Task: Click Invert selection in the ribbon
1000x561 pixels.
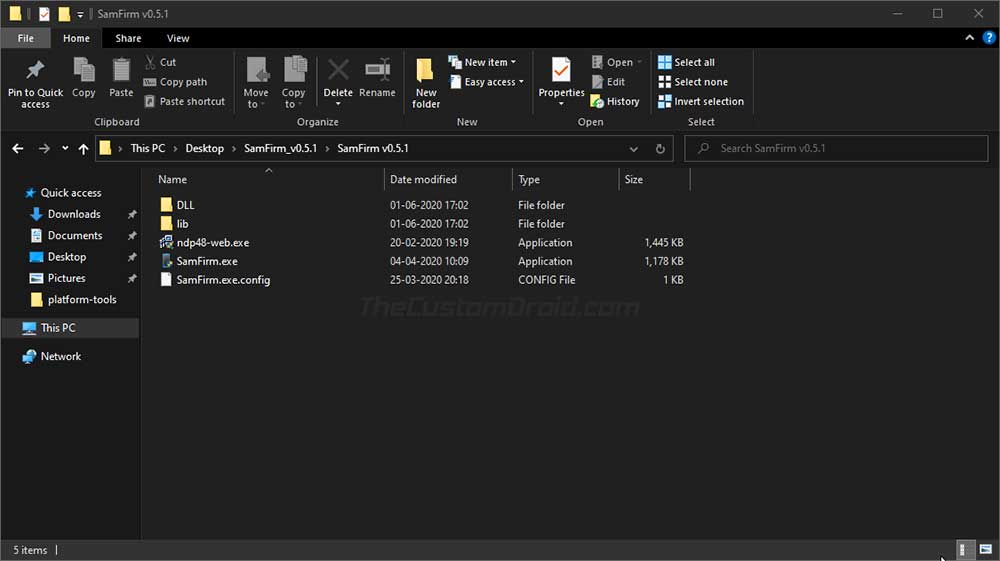Action: tap(701, 101)
